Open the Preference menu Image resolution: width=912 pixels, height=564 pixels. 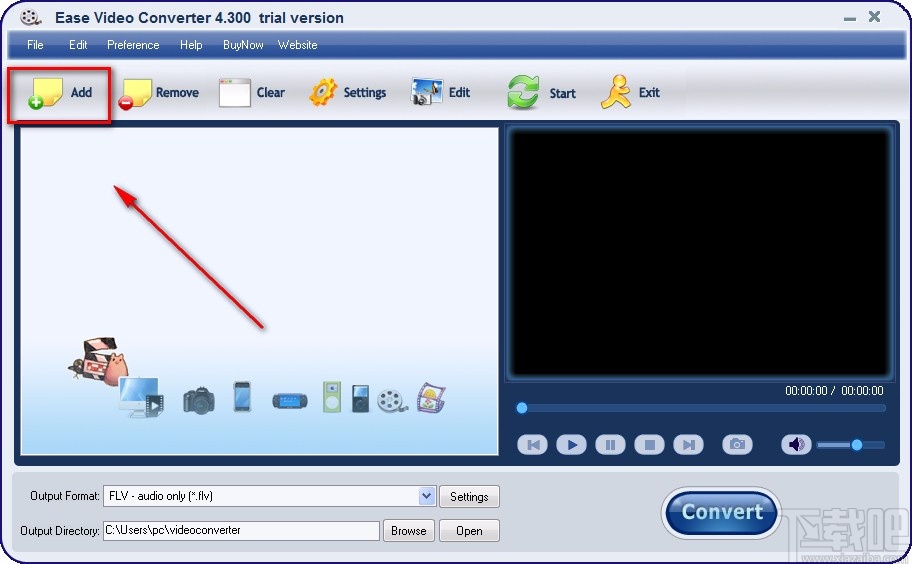click(x=133, y=45)
